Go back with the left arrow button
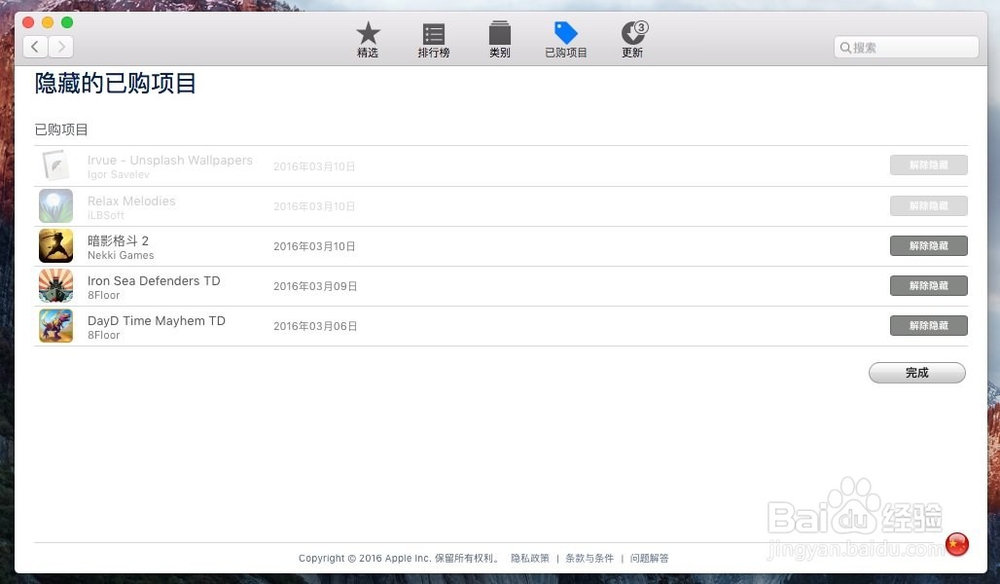1000x584 pixels. pos(35,47)
